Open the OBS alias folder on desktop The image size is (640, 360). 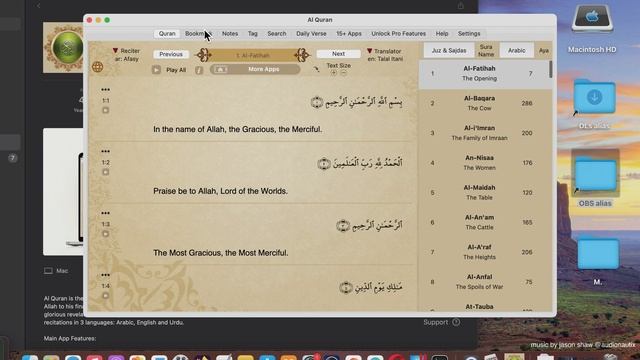tap(596, 175)
